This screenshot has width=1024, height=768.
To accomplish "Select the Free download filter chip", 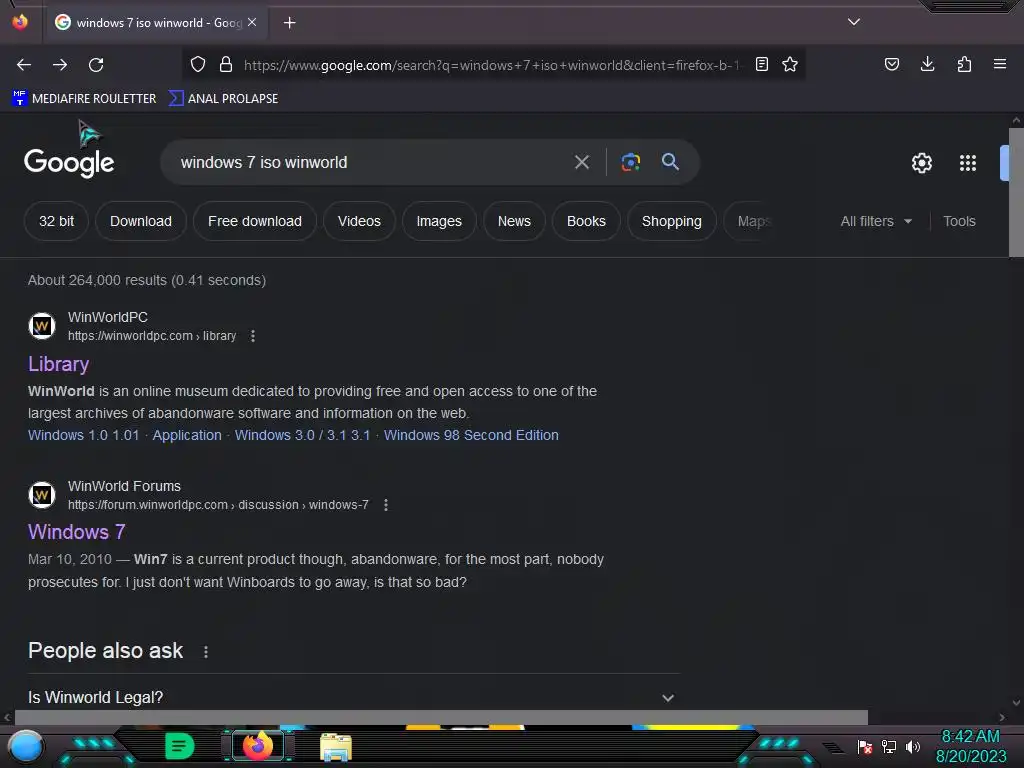I will pyautogui.click(x=255, y=221).
